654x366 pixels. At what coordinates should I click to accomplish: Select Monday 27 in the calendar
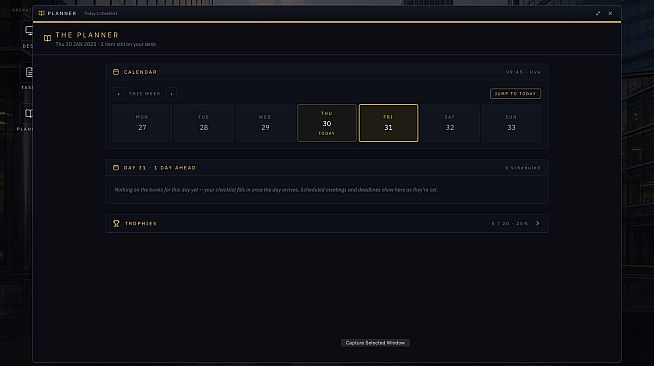point(142,123)
